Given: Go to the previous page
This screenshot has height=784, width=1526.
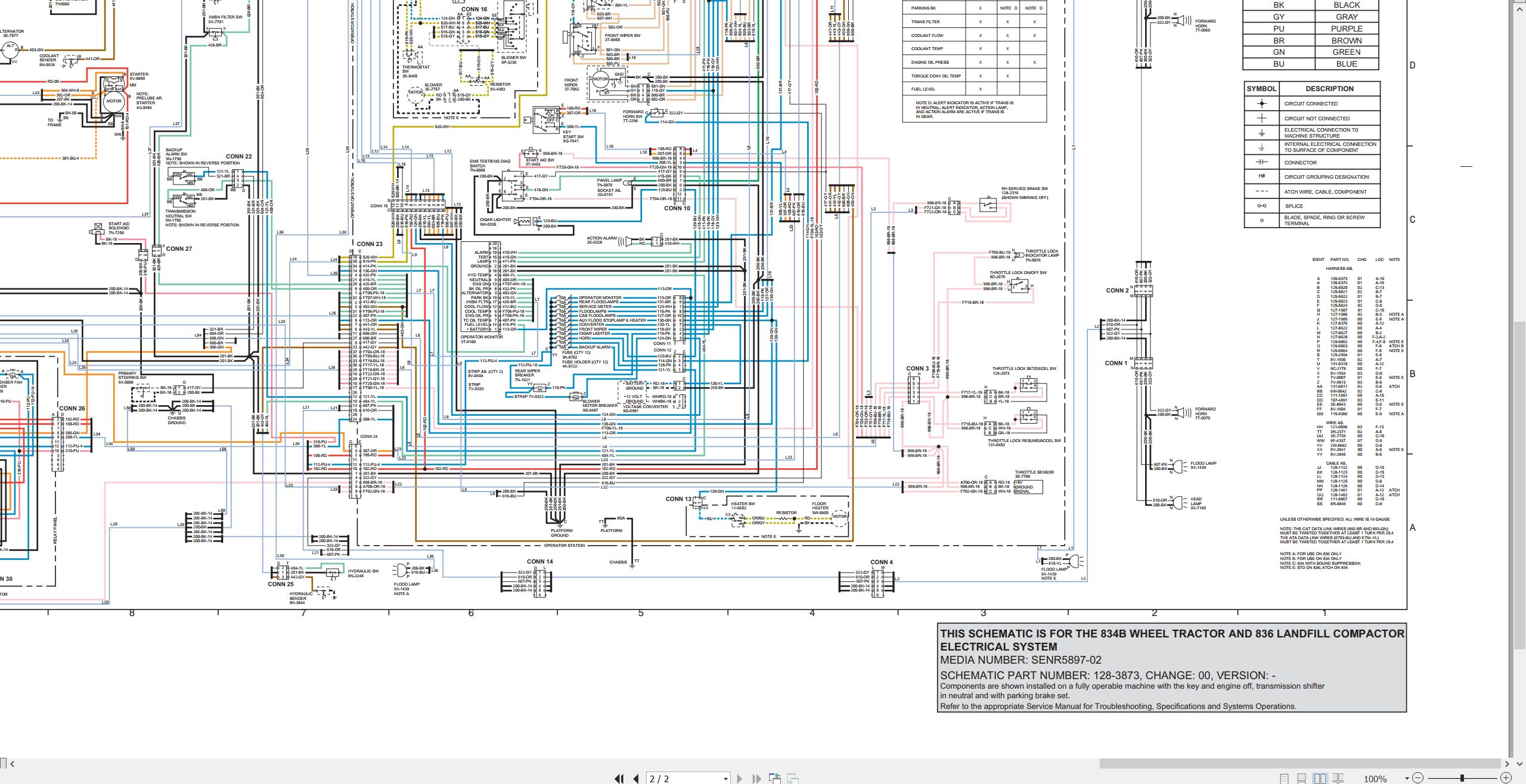Looking at the screenshot, I should [x=636, y=779].
